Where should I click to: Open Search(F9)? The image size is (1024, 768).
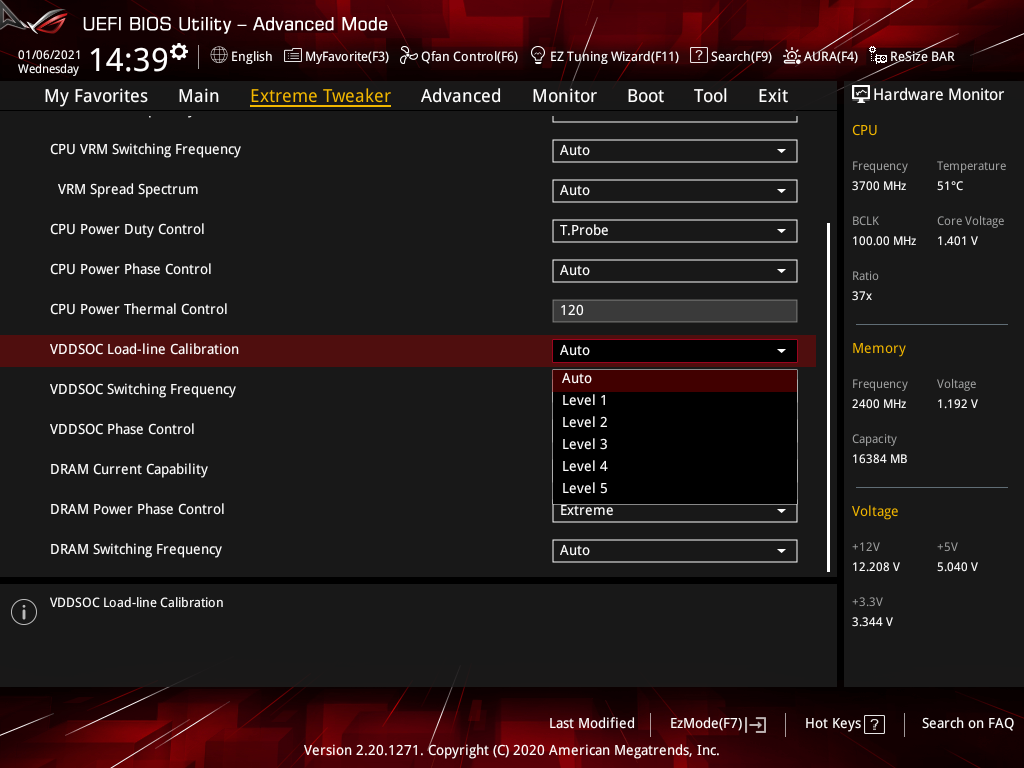pyautogui.click(x=731, y=56)
